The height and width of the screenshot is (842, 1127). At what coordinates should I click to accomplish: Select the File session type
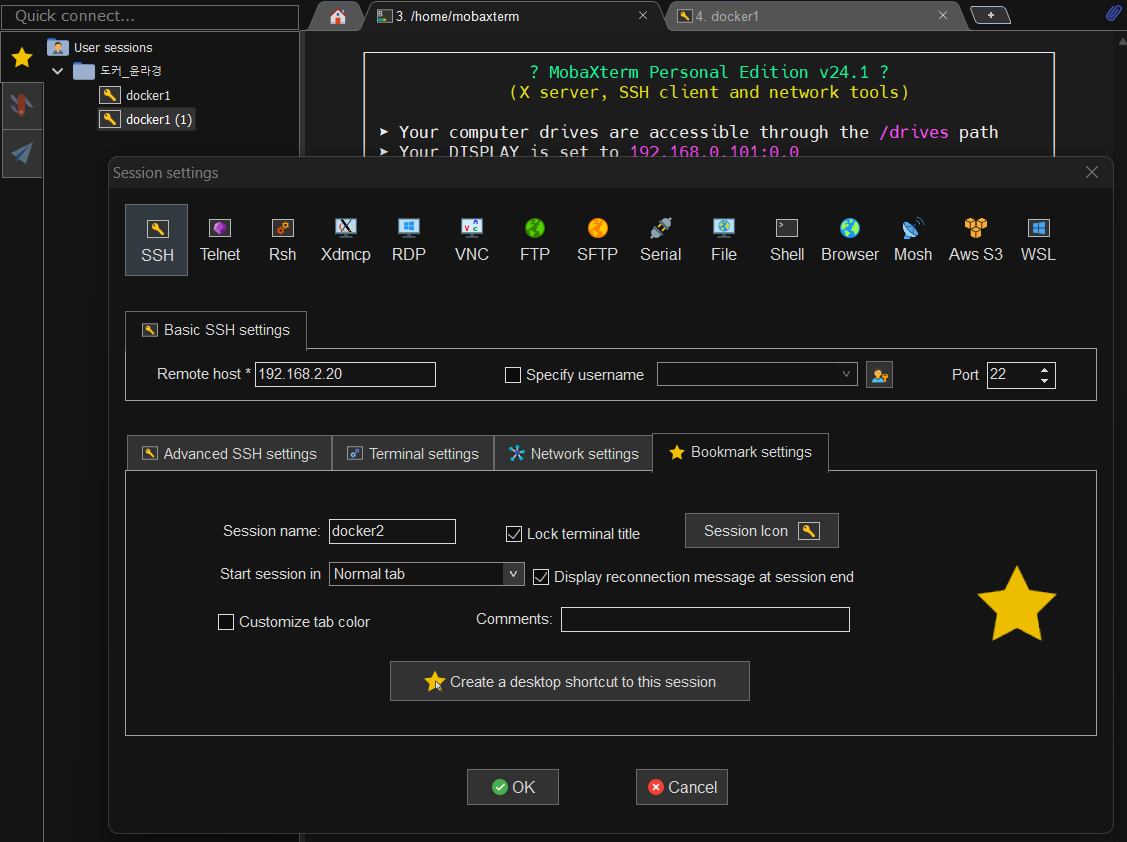[x=724, y=240]
